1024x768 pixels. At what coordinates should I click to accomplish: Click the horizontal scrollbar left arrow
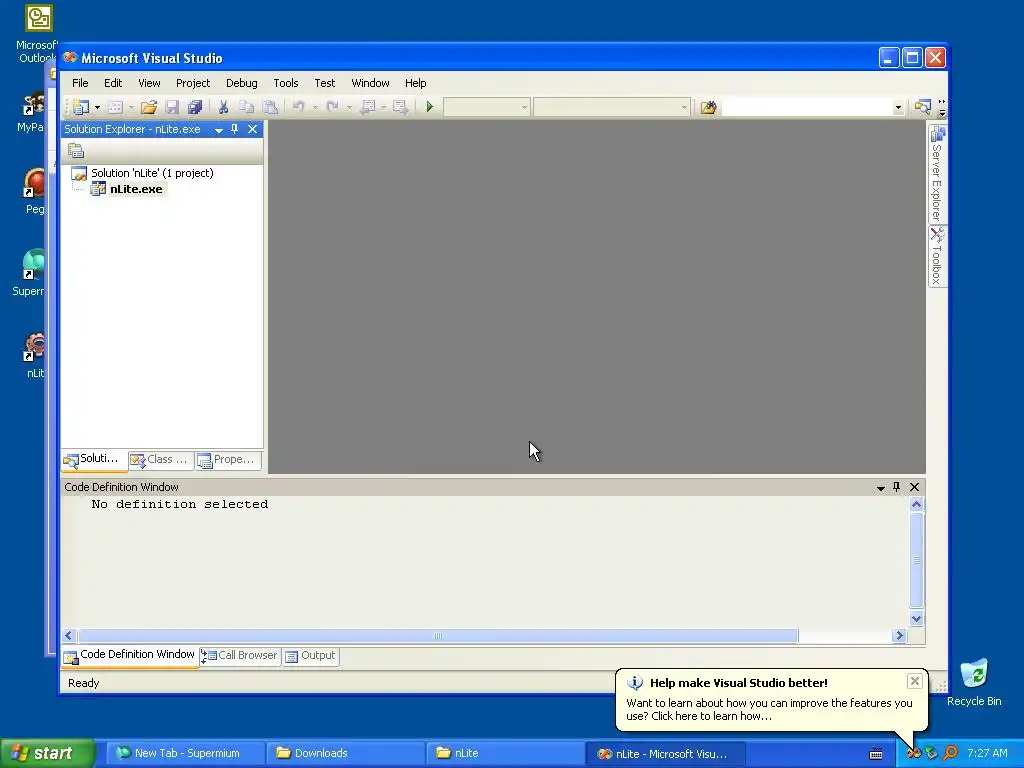pos(69,635)
